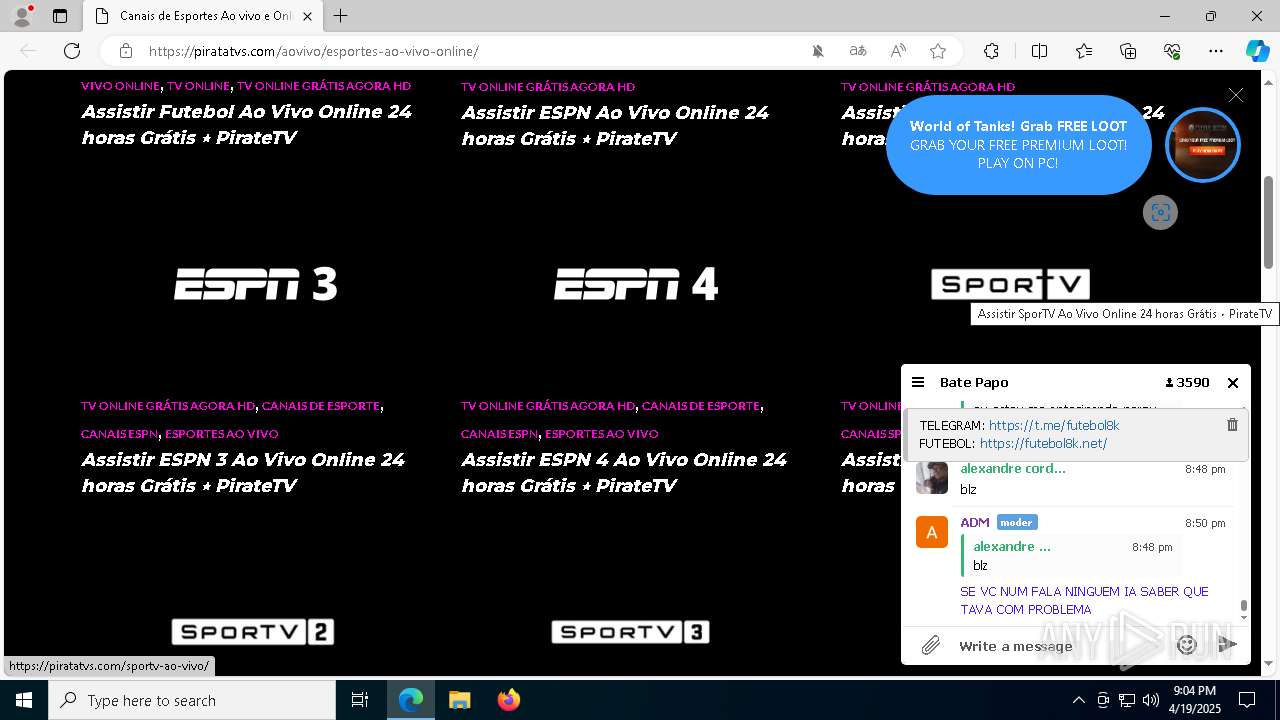Open CANAIS DE ESPORTE tag under ESPN 3

pos(321,406)
